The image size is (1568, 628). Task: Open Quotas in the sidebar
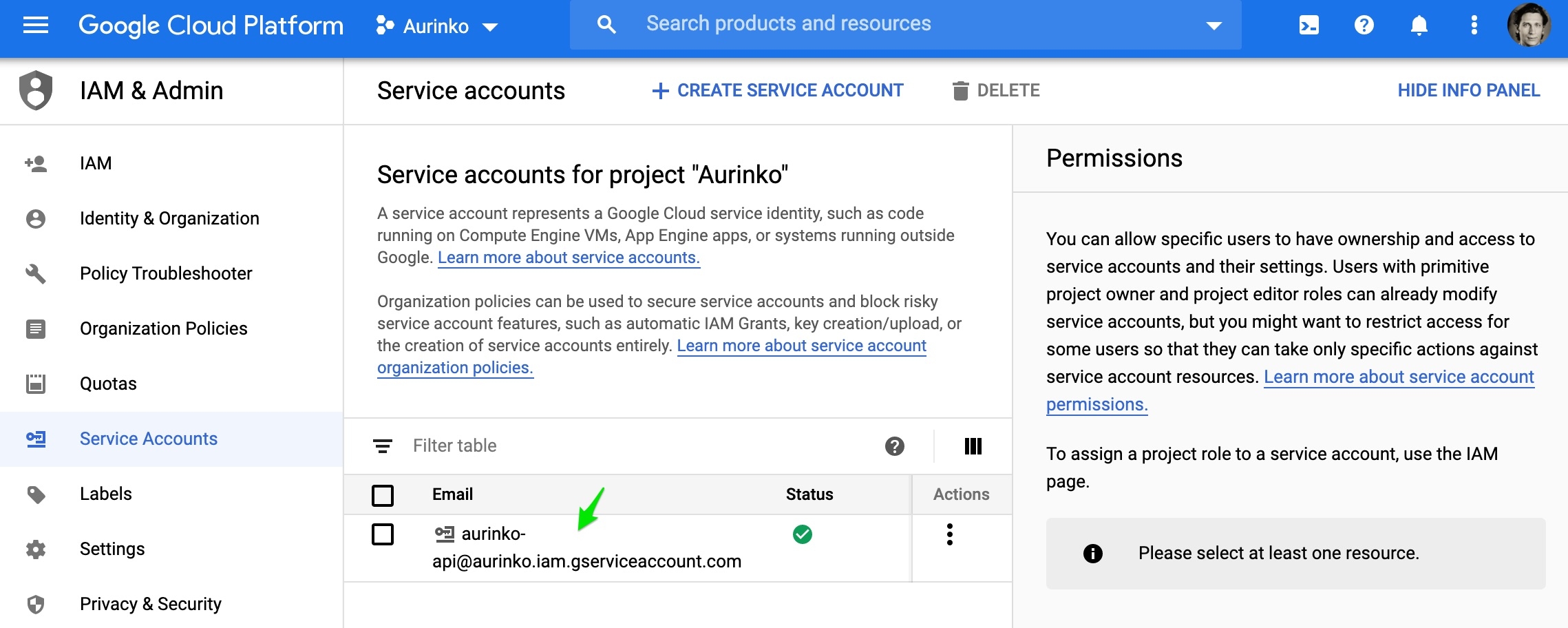(x=108, y=384)
